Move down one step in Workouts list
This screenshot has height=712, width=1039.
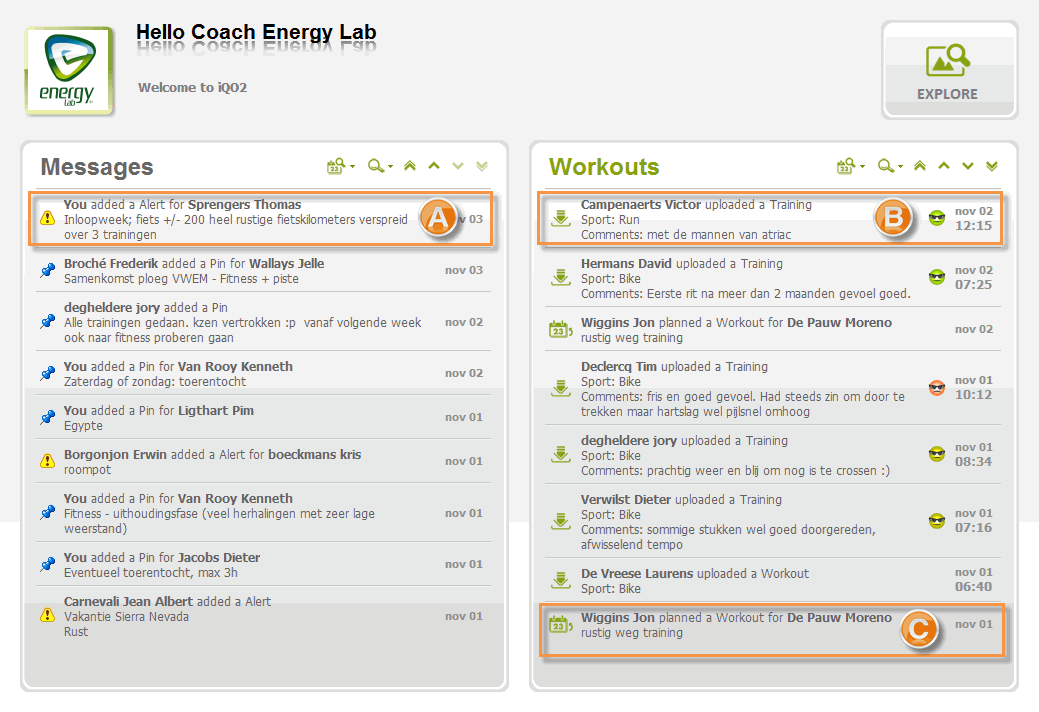(968, 166)
